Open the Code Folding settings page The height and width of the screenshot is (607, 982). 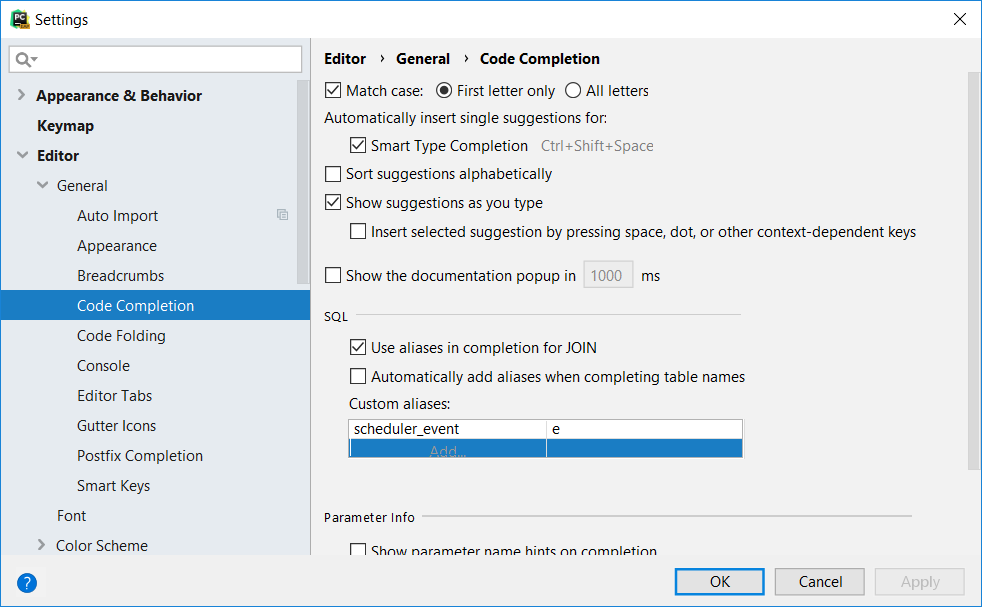(121, 336)
